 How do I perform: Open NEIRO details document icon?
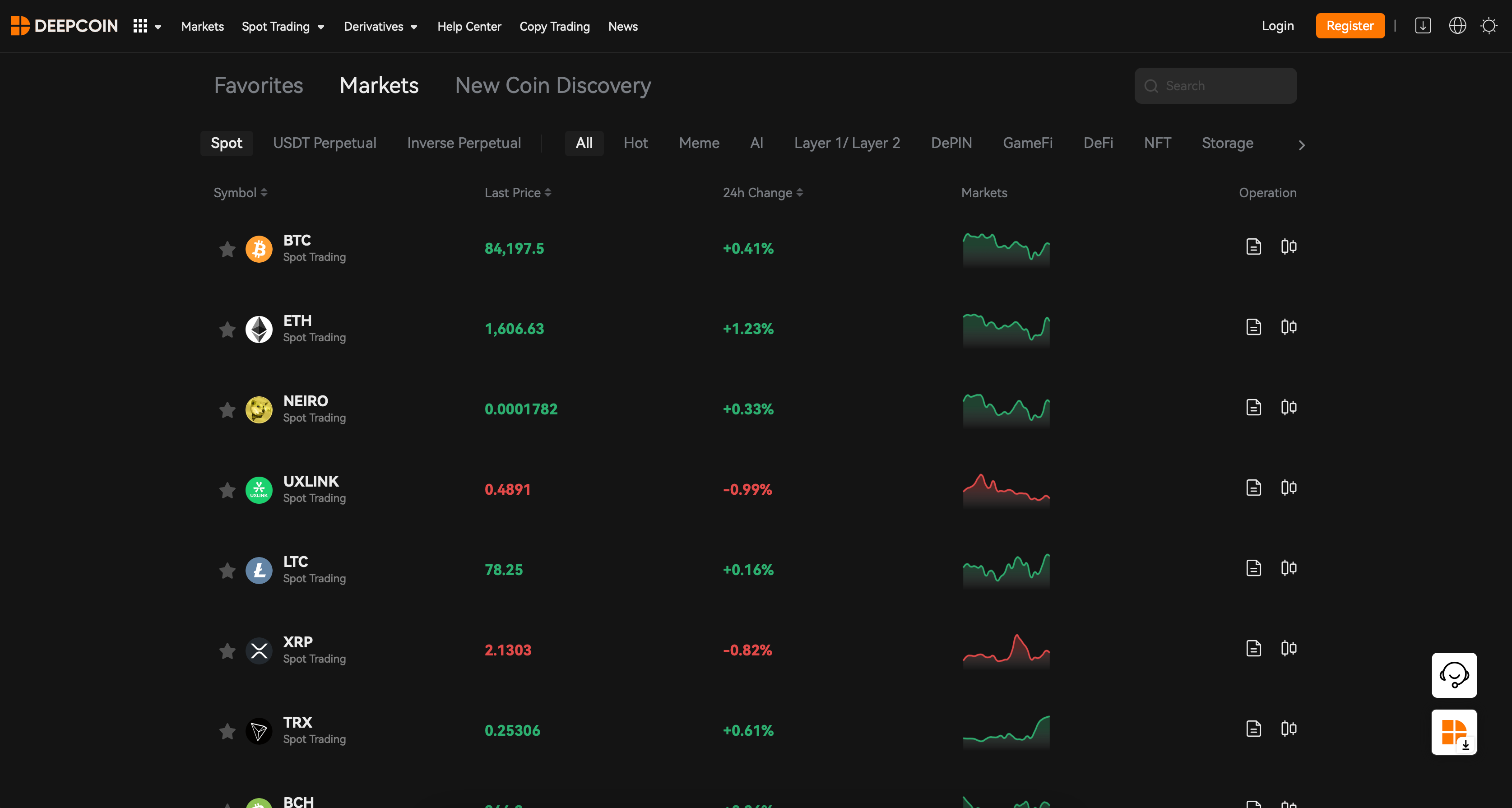(x=1253, y=408)
